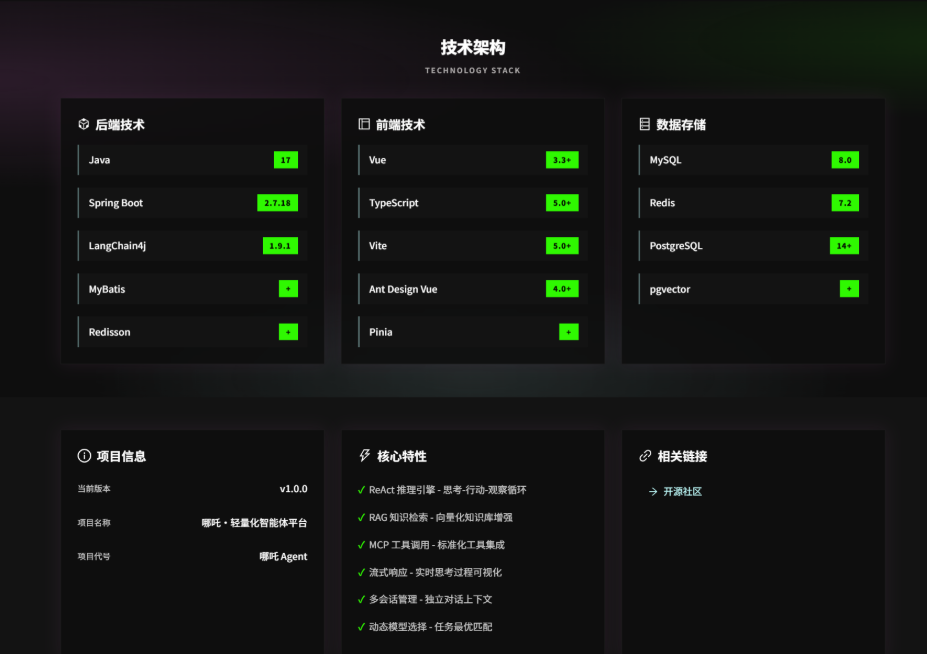
Task: Select the MySQL text label
Action: click(x=666, y=160)
